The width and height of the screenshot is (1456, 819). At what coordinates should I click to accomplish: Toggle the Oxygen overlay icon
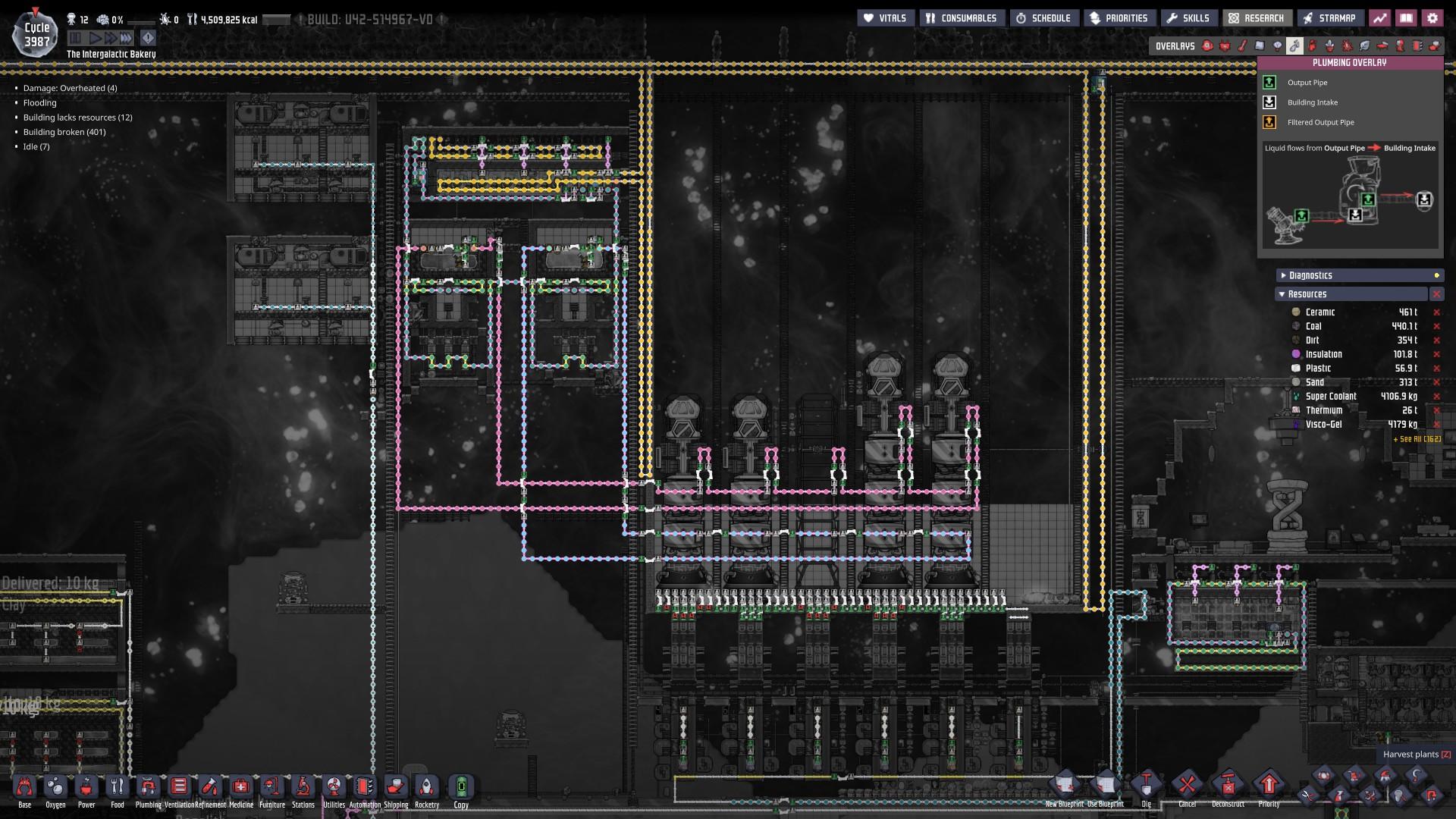[1207, 46]
